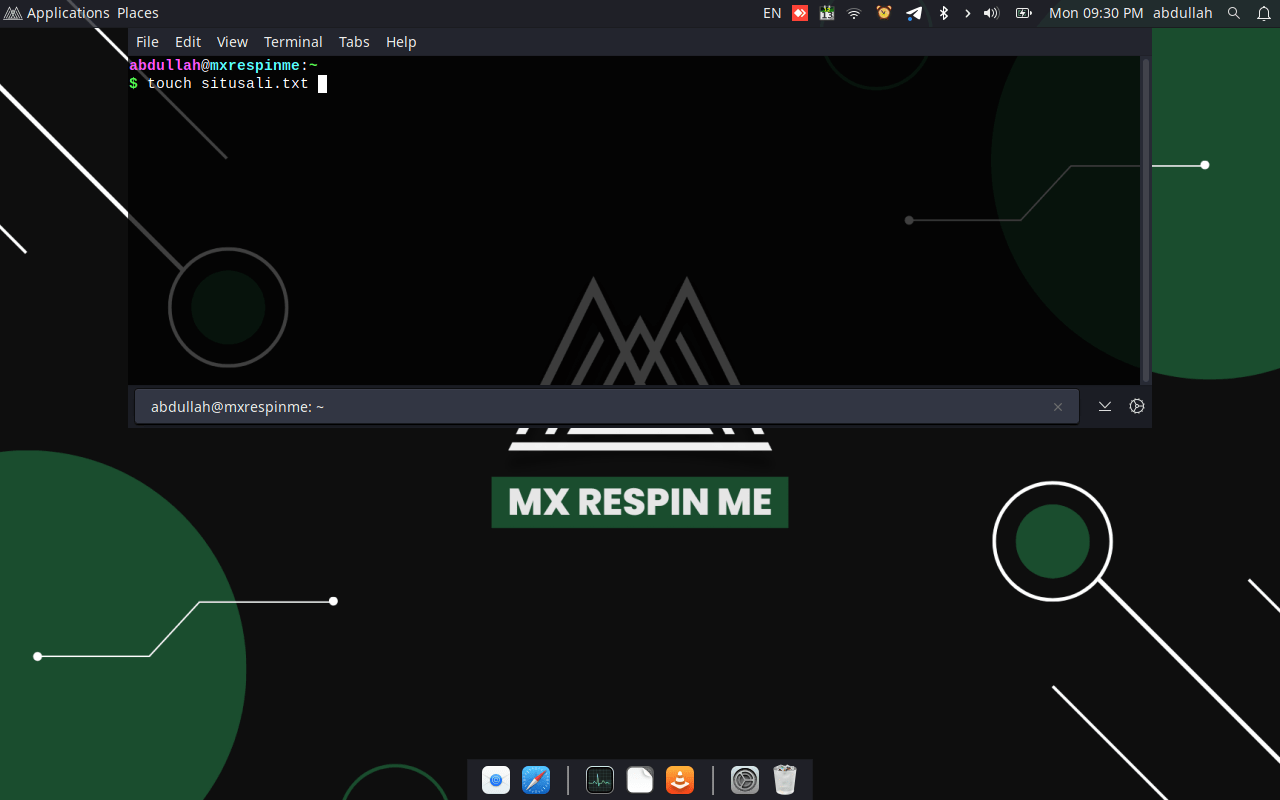The height and width of the screenshot is (800, 1280).
Task: Open the Trash in the dock
Action: click(785, 780)
